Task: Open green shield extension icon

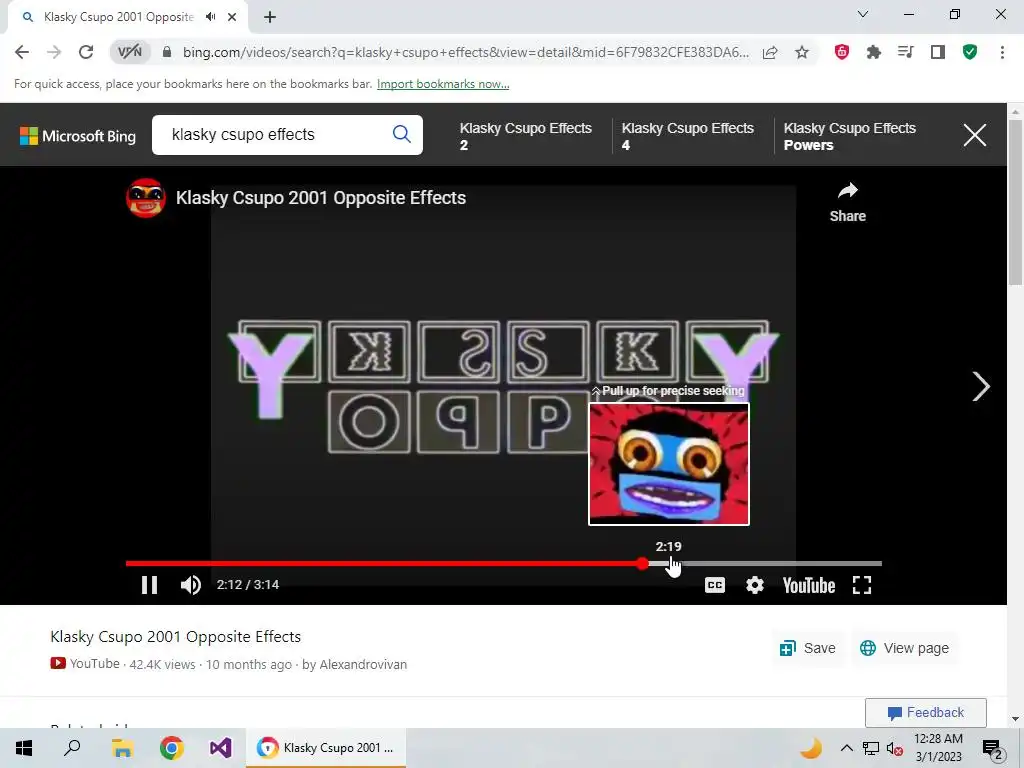Action: (970, 52)
